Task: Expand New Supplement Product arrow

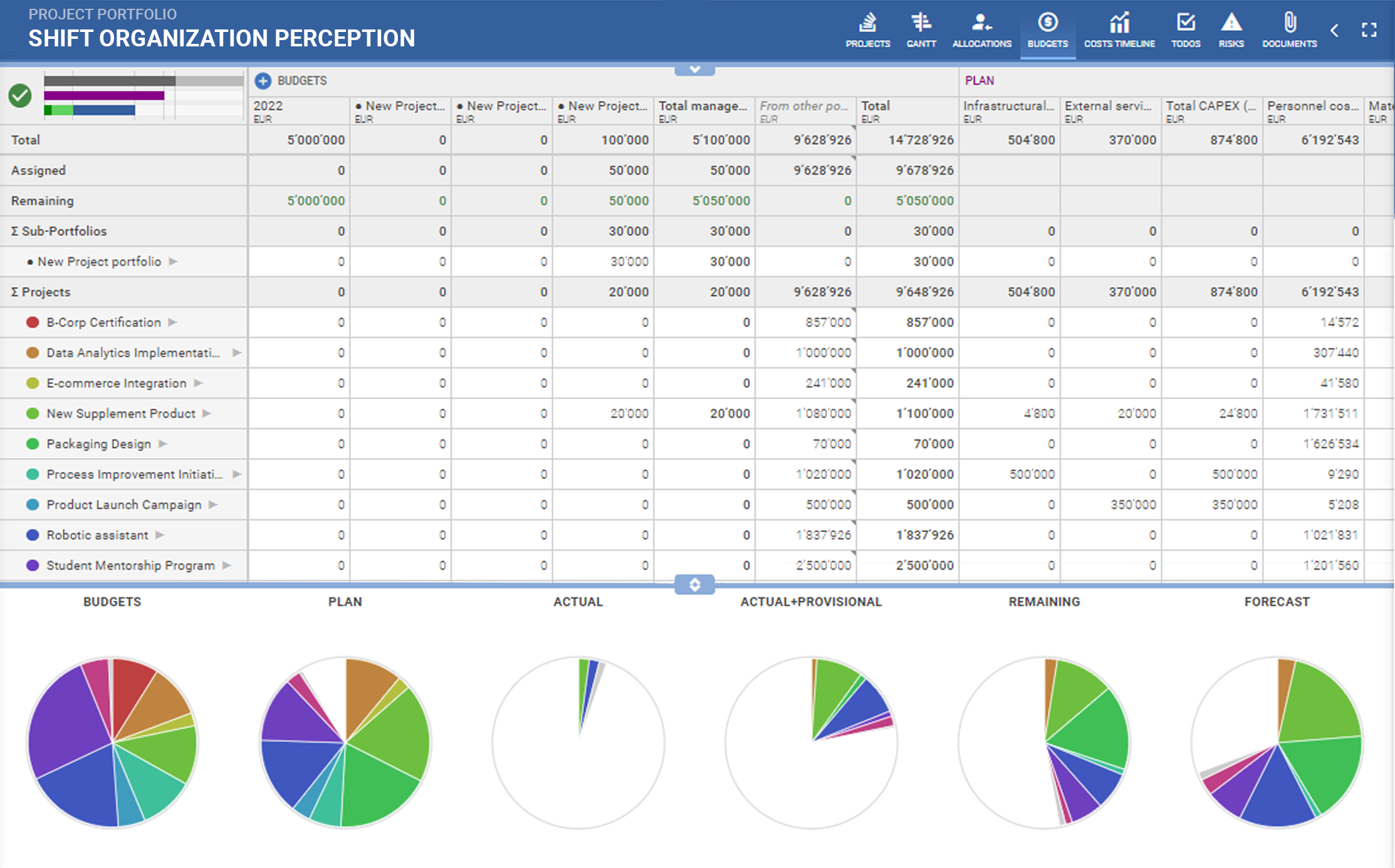Action: 207,414
